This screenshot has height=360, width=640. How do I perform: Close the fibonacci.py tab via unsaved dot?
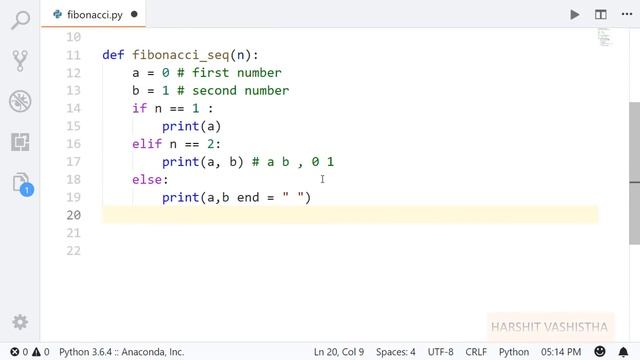(134, 14)
